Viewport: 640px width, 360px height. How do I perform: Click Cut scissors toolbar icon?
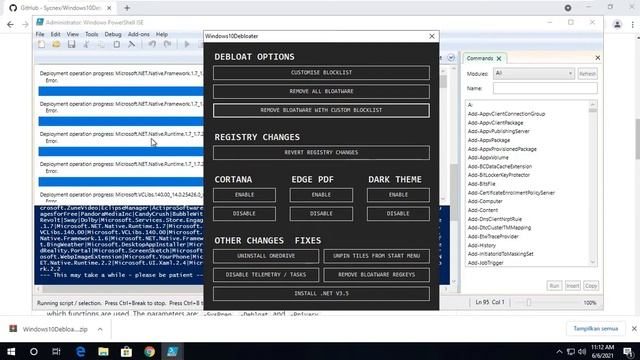87,44
